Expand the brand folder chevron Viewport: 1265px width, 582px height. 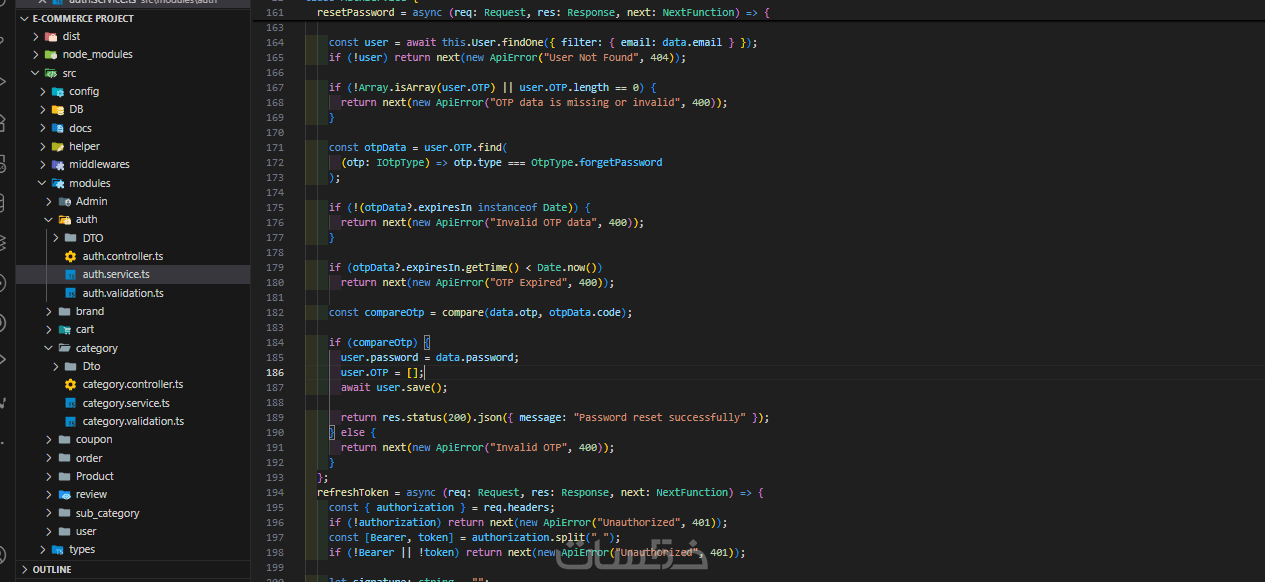point(50,311)
